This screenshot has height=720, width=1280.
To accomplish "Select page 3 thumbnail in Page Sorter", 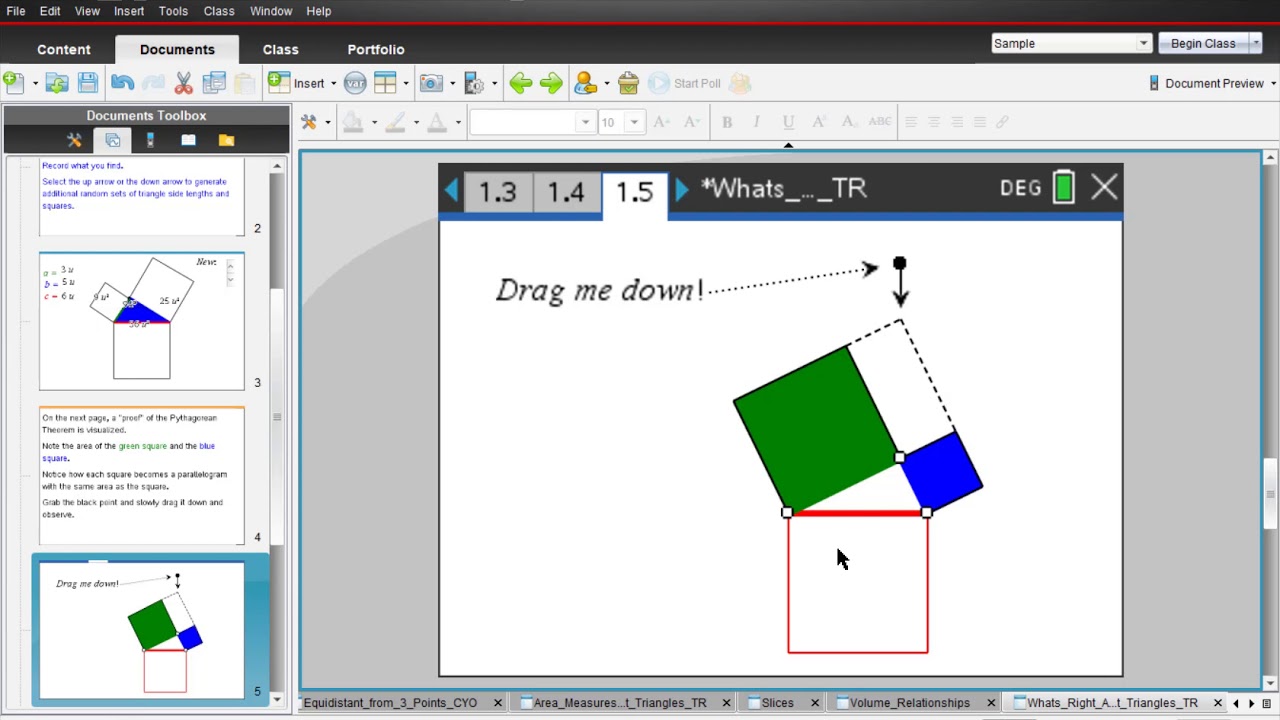I will 142,321.
